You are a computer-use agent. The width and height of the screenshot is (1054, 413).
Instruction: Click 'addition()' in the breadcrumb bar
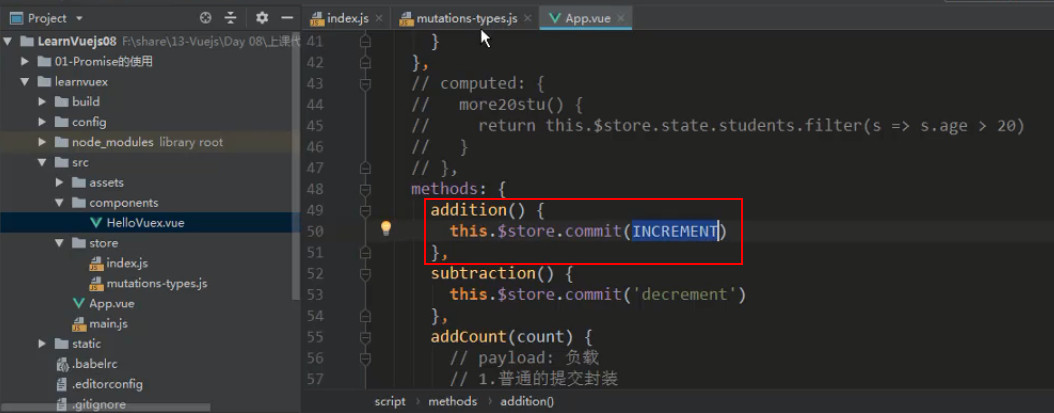pos(527,402)
